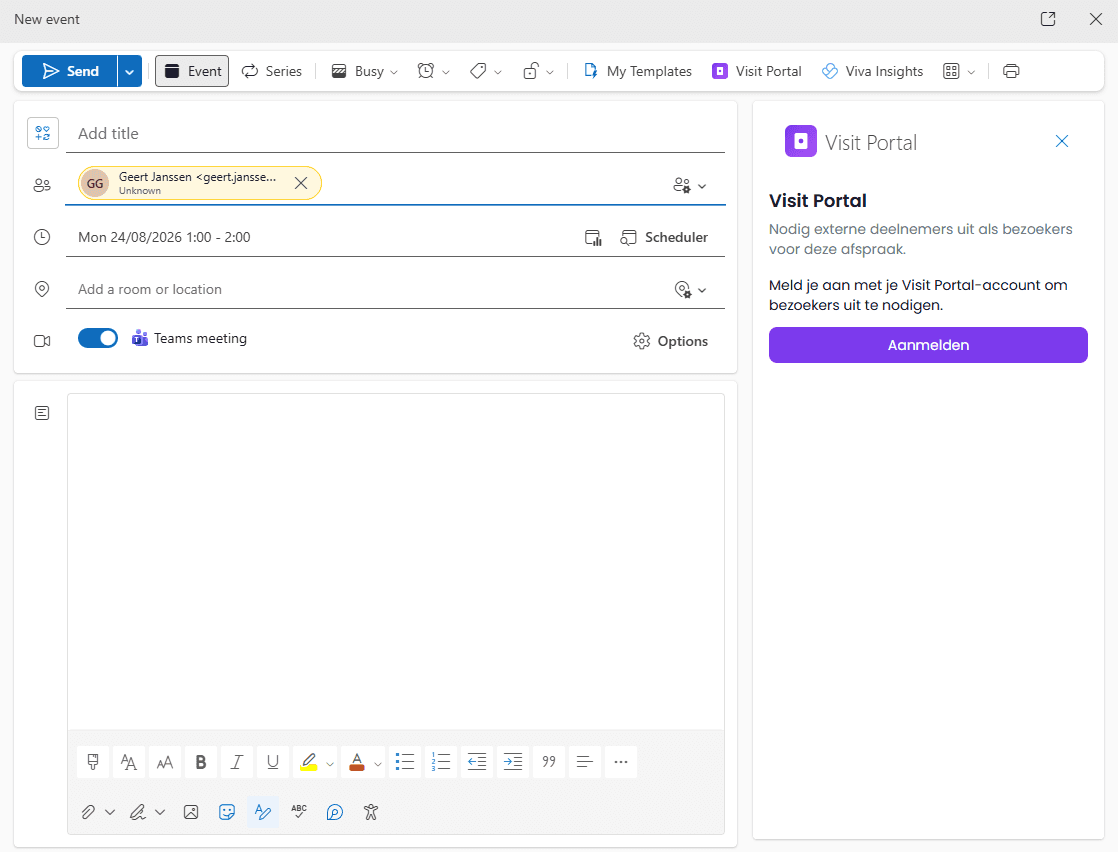
Task: Click the attach file paperclip icon
Action: click(x=88, y=812)
